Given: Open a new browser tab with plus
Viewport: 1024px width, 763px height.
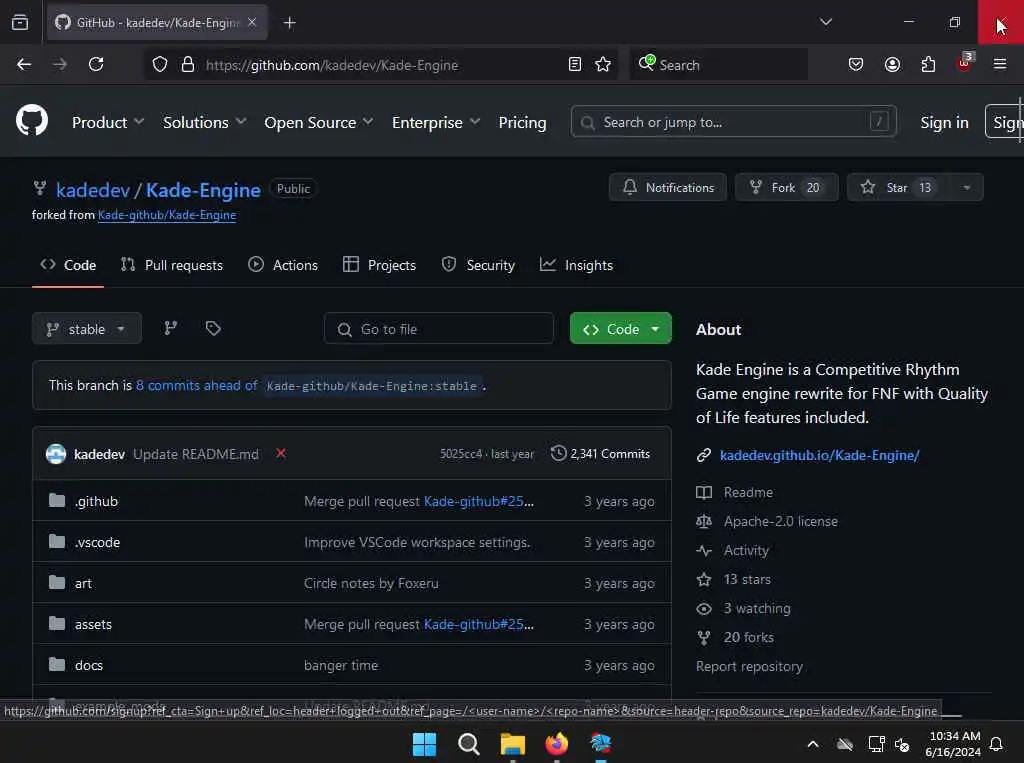Looking at the screenshot, I should (x=289, y=23).
